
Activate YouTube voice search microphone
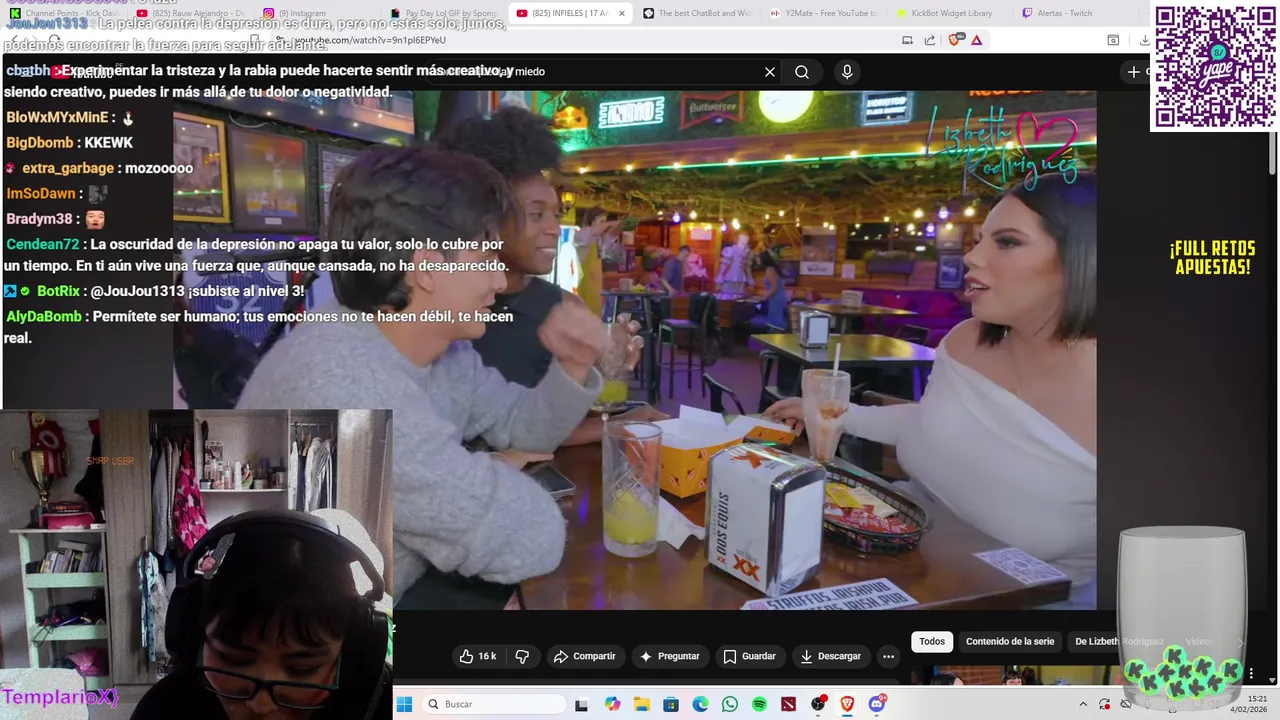point(847,72)
